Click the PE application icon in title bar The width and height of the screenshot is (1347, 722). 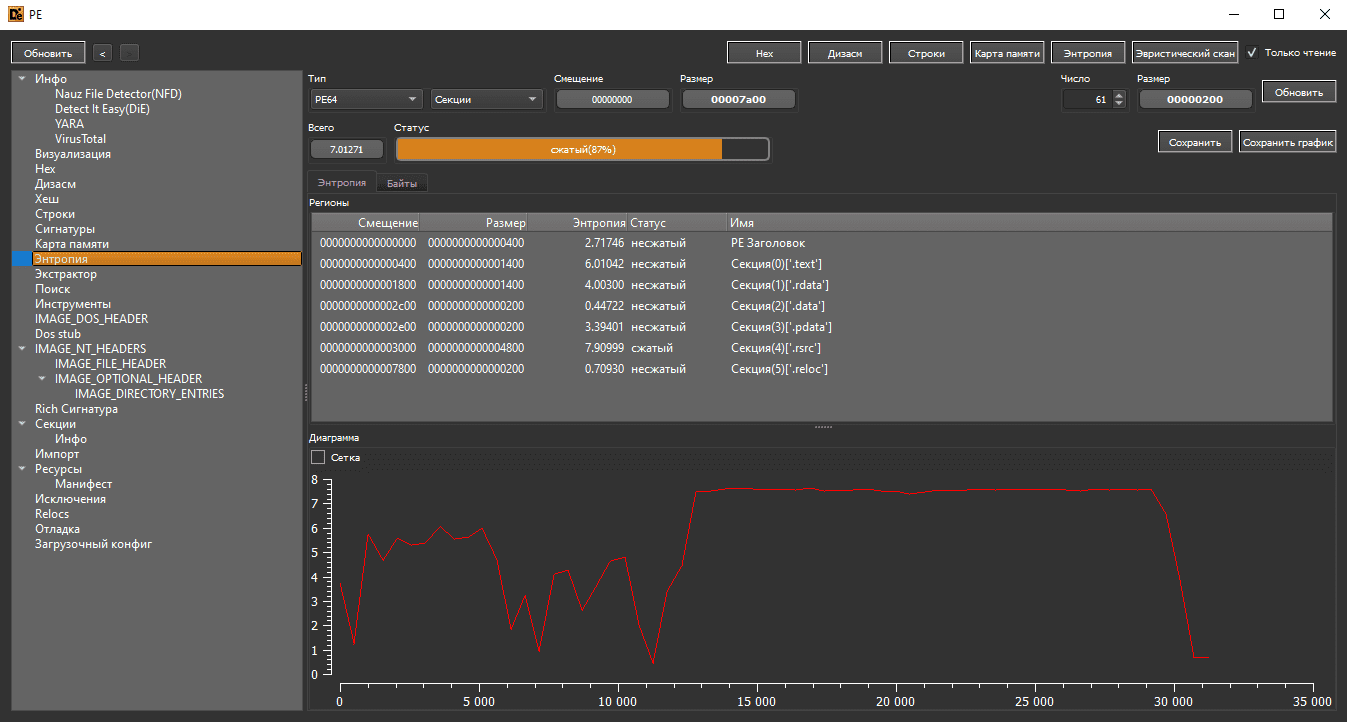click(15, 14)
